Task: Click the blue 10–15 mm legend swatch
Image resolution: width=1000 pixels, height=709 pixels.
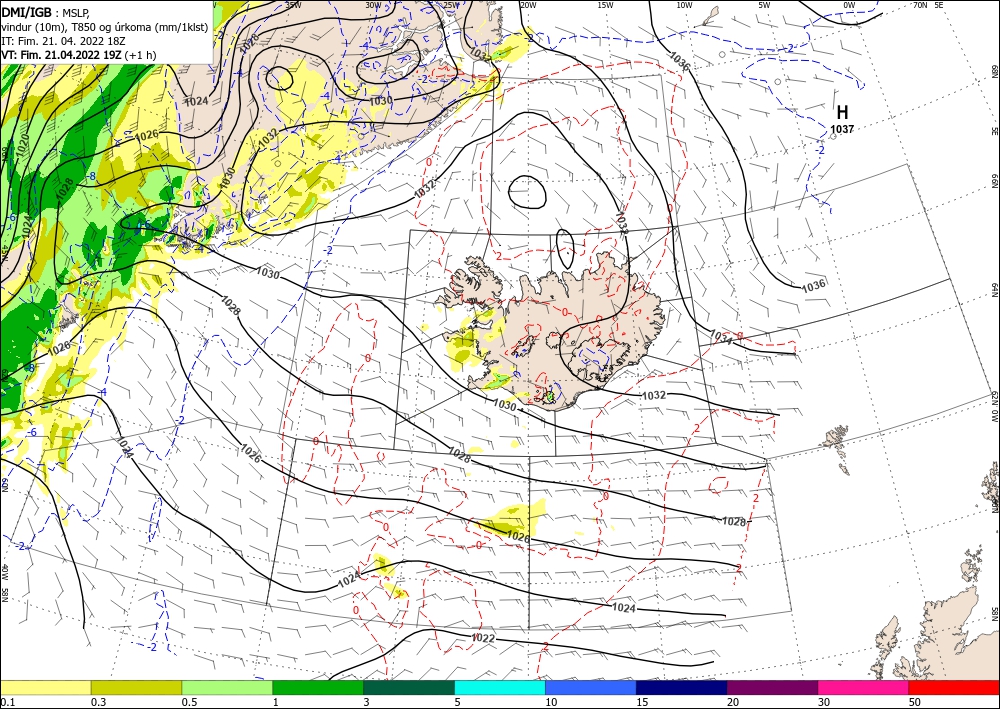Action: coord(591,687)
